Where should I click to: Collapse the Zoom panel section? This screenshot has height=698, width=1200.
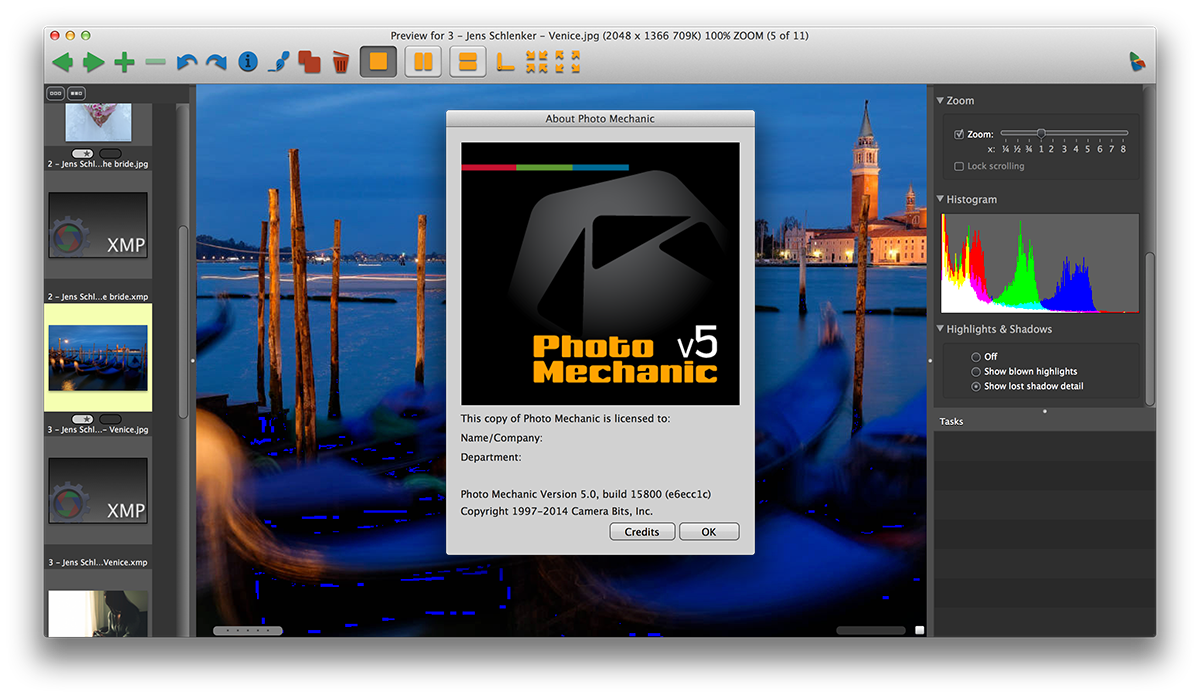point(941,101)
